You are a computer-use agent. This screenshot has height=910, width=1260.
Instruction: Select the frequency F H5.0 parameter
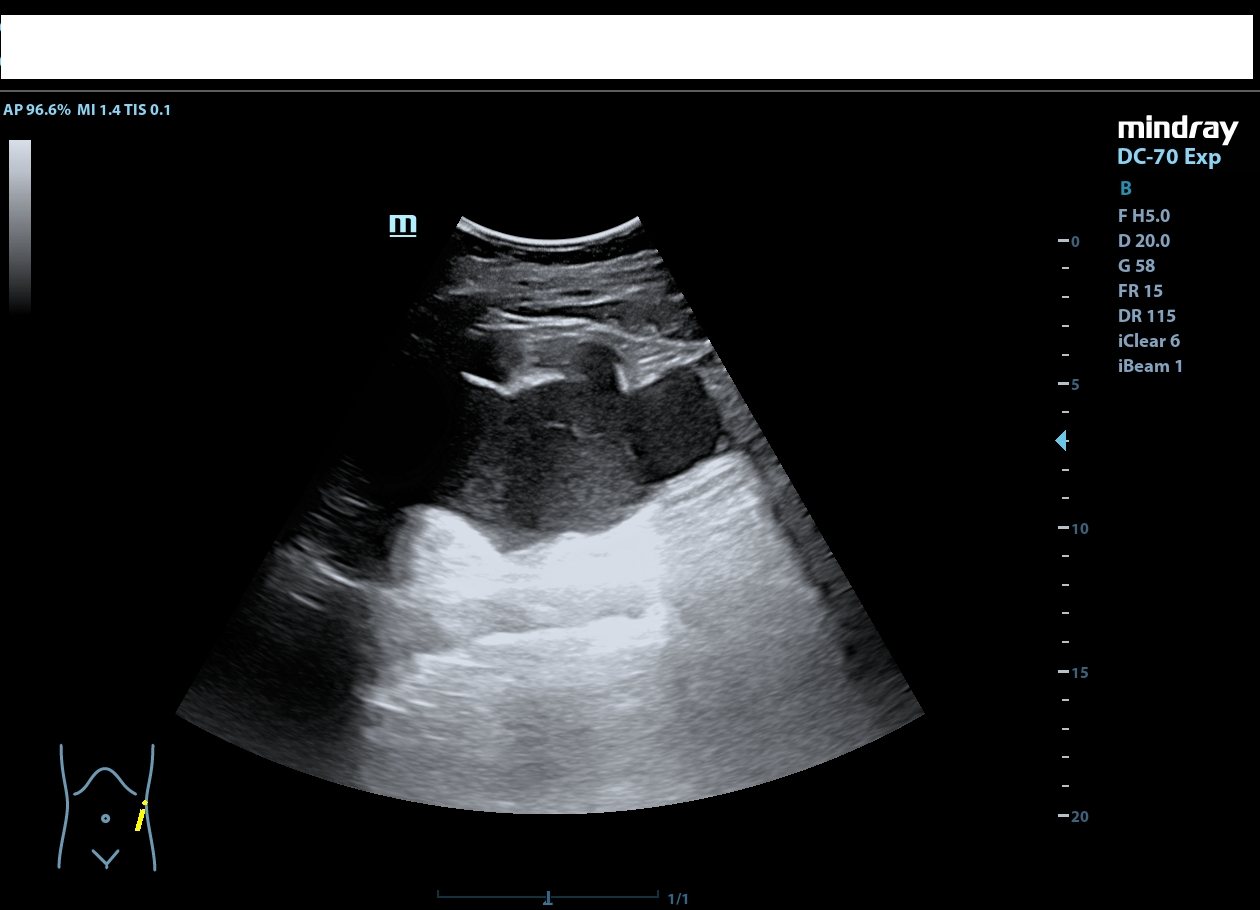coord(1143,215)
